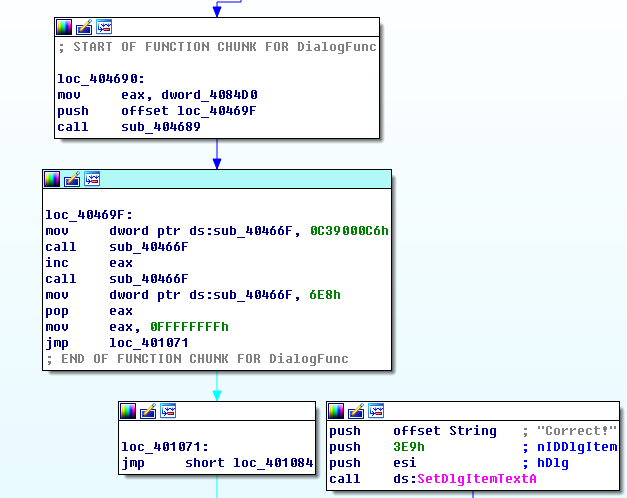Click mov eax instruction mnemonic in loc_404690
Screen dimensions: 627x498
[69, 95]
